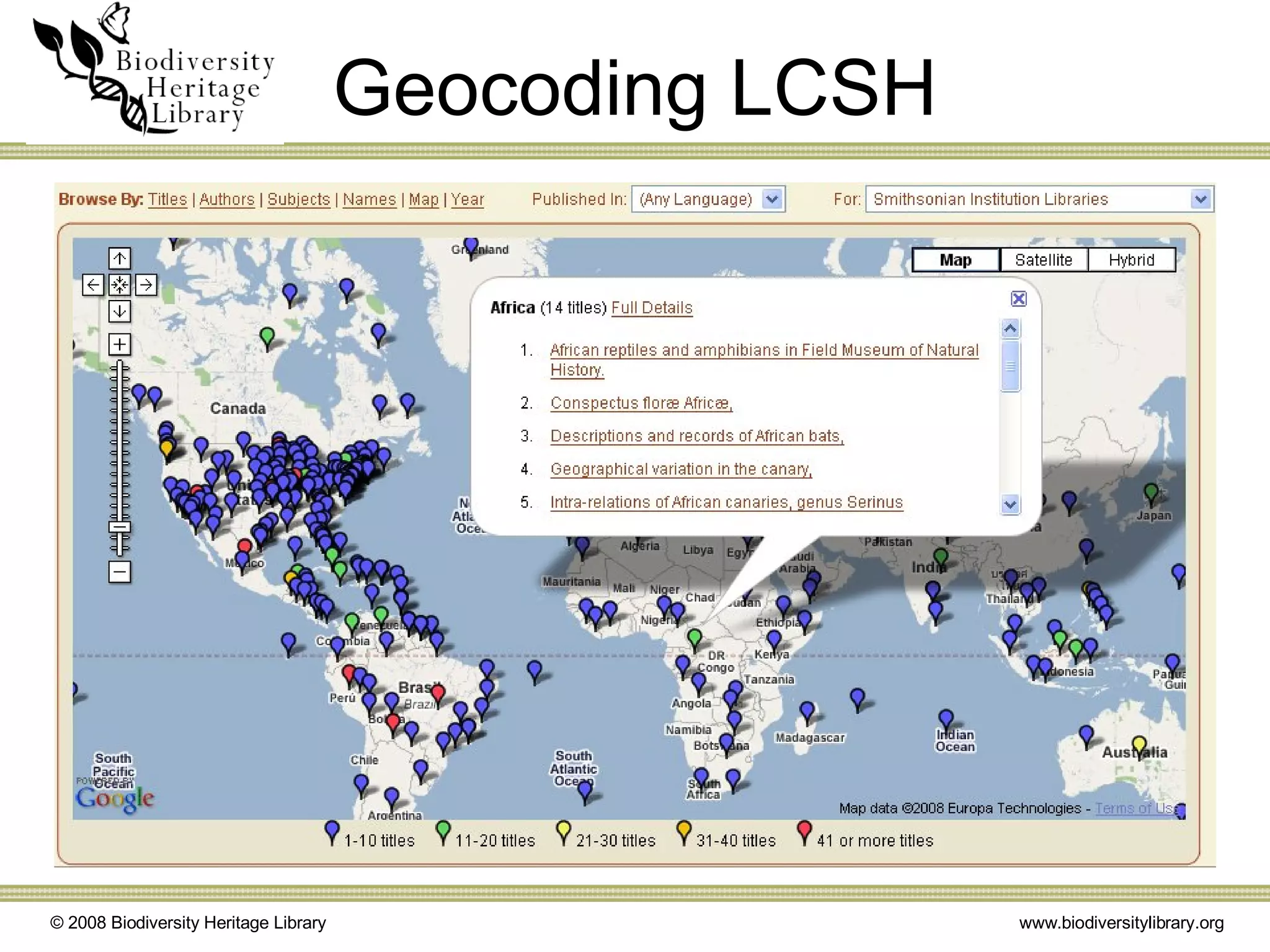Return to last result with the center pan button
1270x952 pixels.
[x=120, y=284]
